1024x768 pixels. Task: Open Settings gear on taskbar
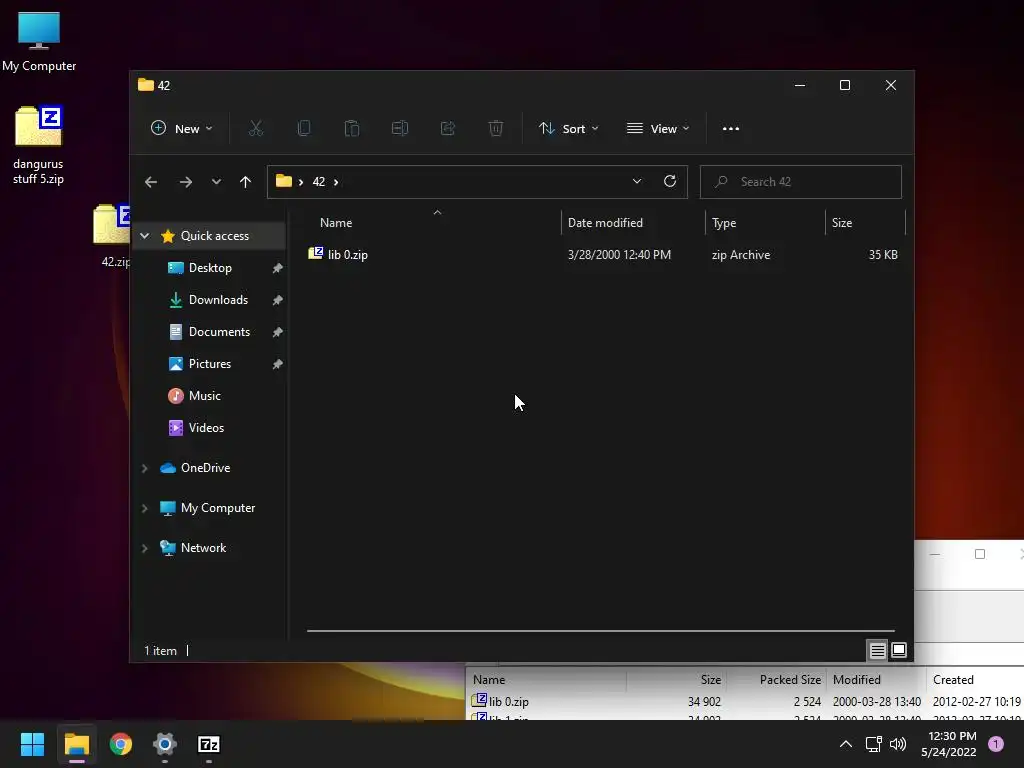click(x=165, y=744)
